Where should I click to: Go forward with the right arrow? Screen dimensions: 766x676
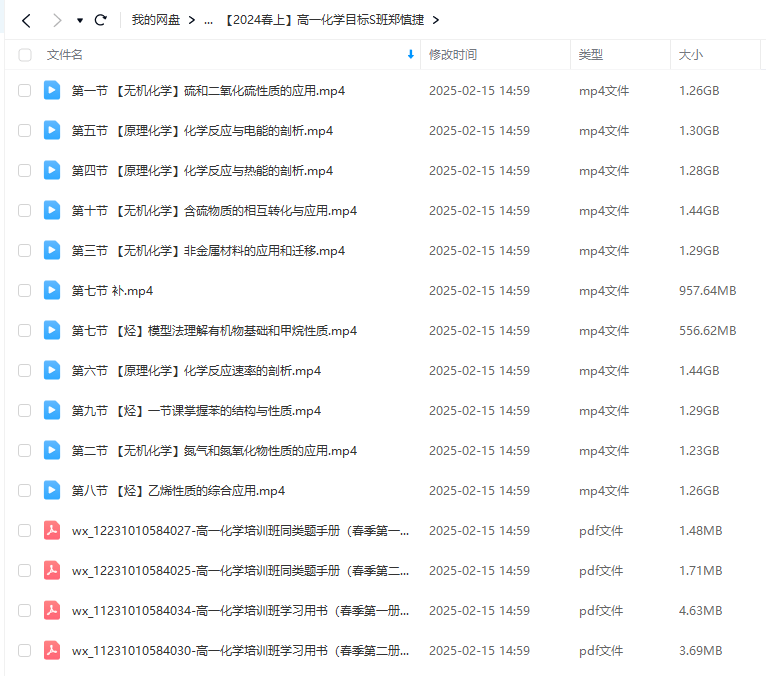click(57, 21)
